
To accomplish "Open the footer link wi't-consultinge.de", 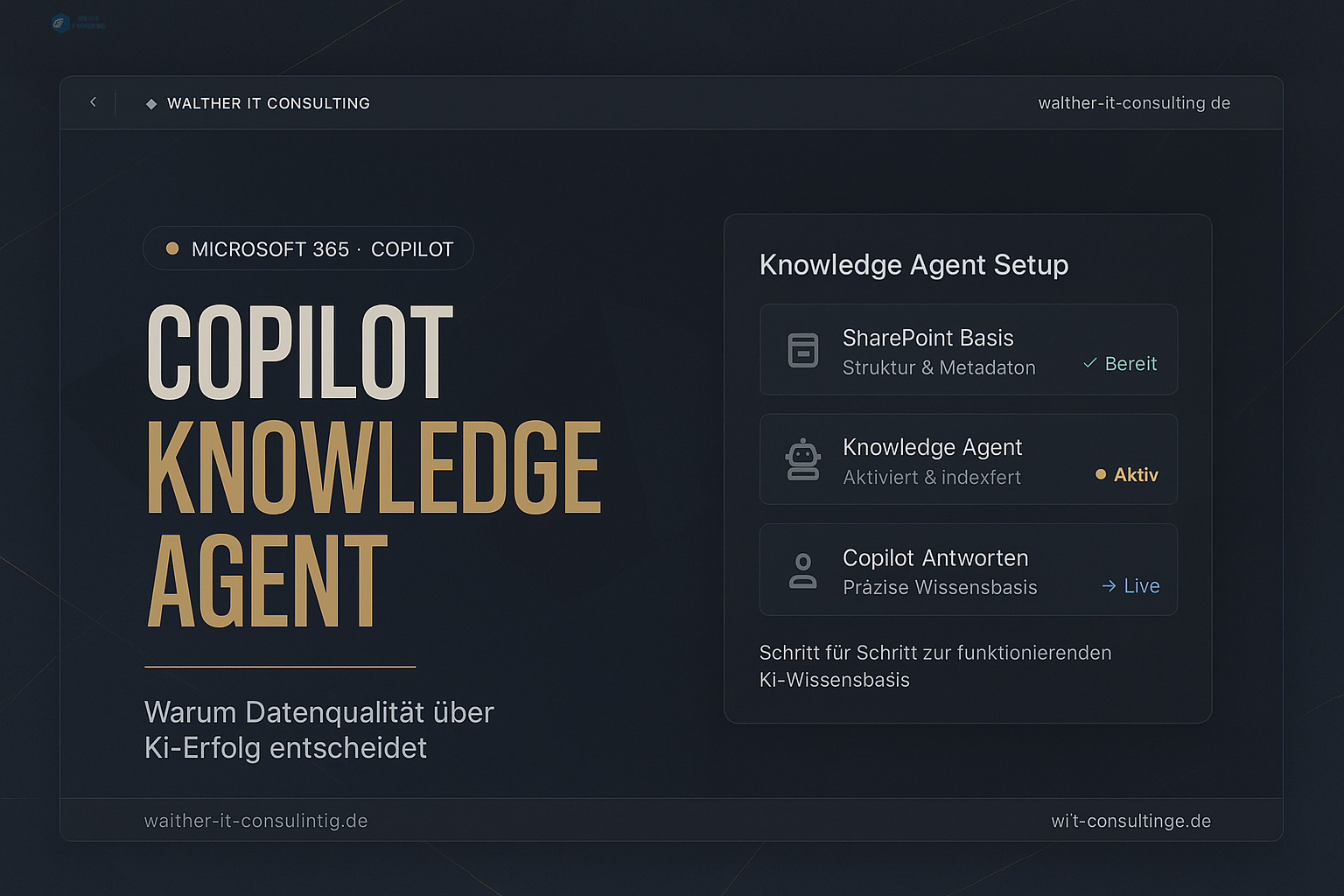I will (x=1130, y=821).
